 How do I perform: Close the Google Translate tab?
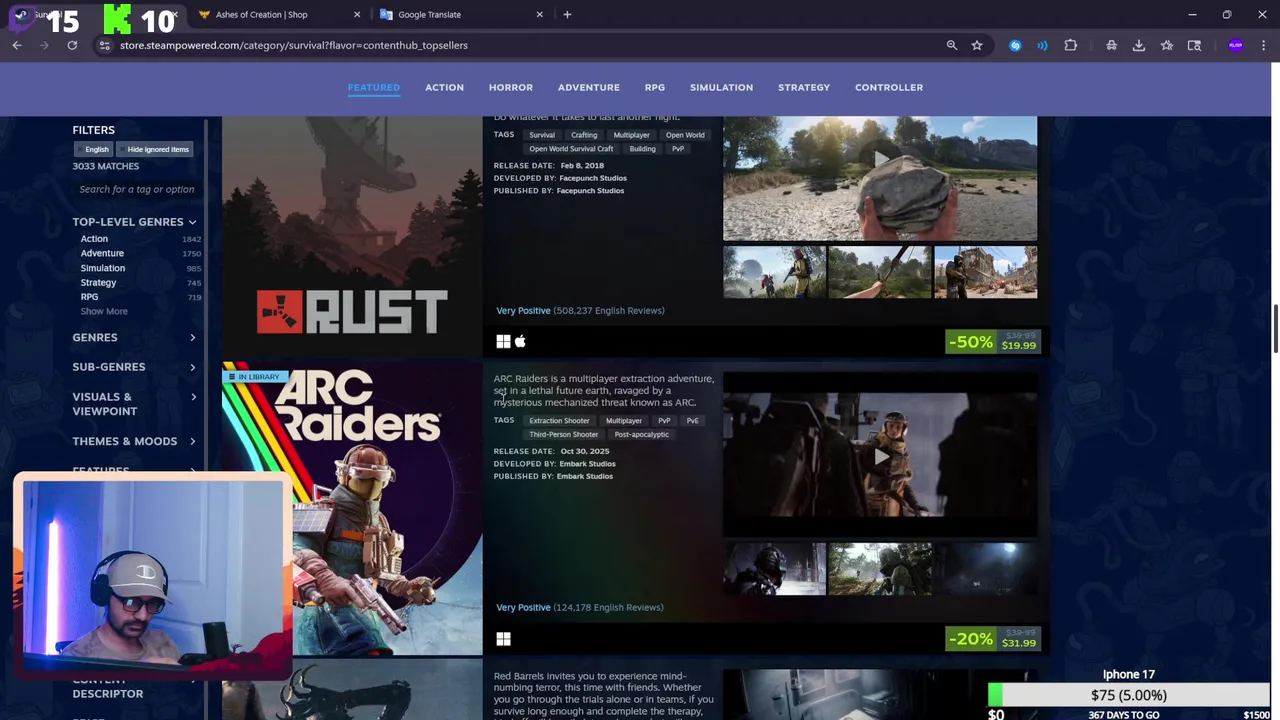pos(540,14)
